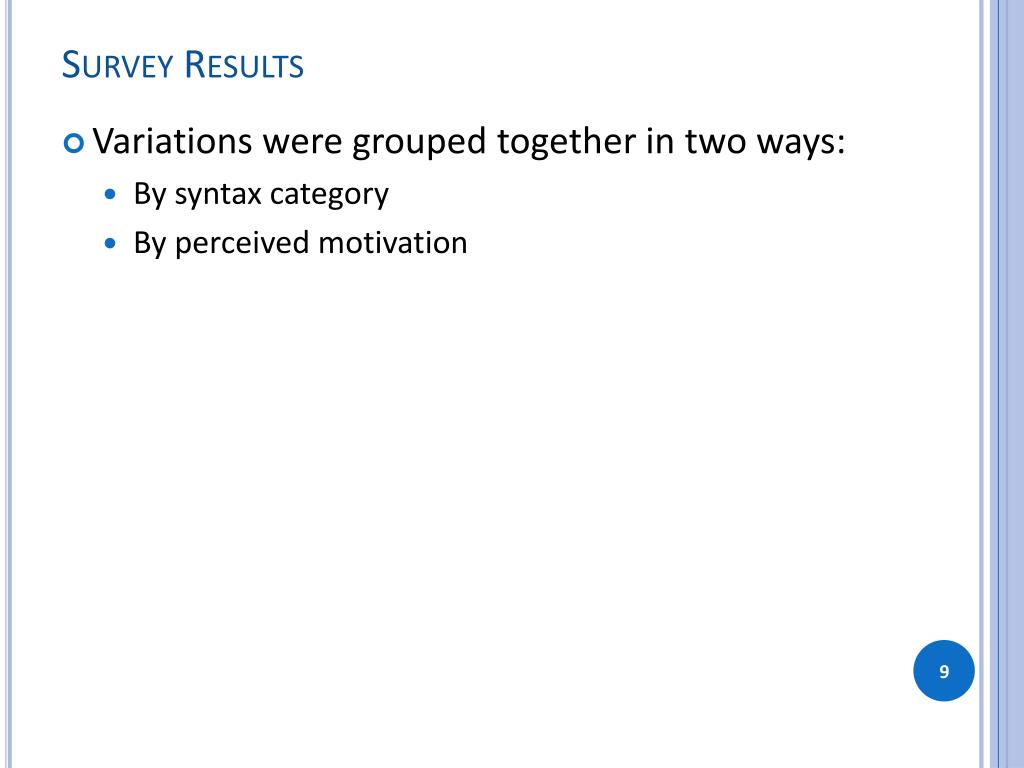The height and width of the screenshot is (768, 1024).
Task: Click the word 'grouped' in main bullet
Action: (x=419, y=143)
